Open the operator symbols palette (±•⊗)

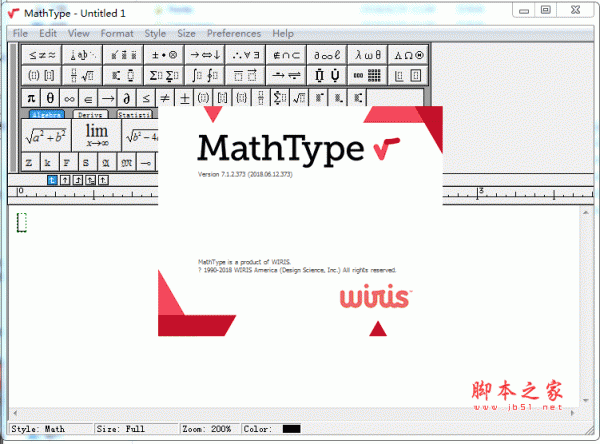click(x=164, y=55)
